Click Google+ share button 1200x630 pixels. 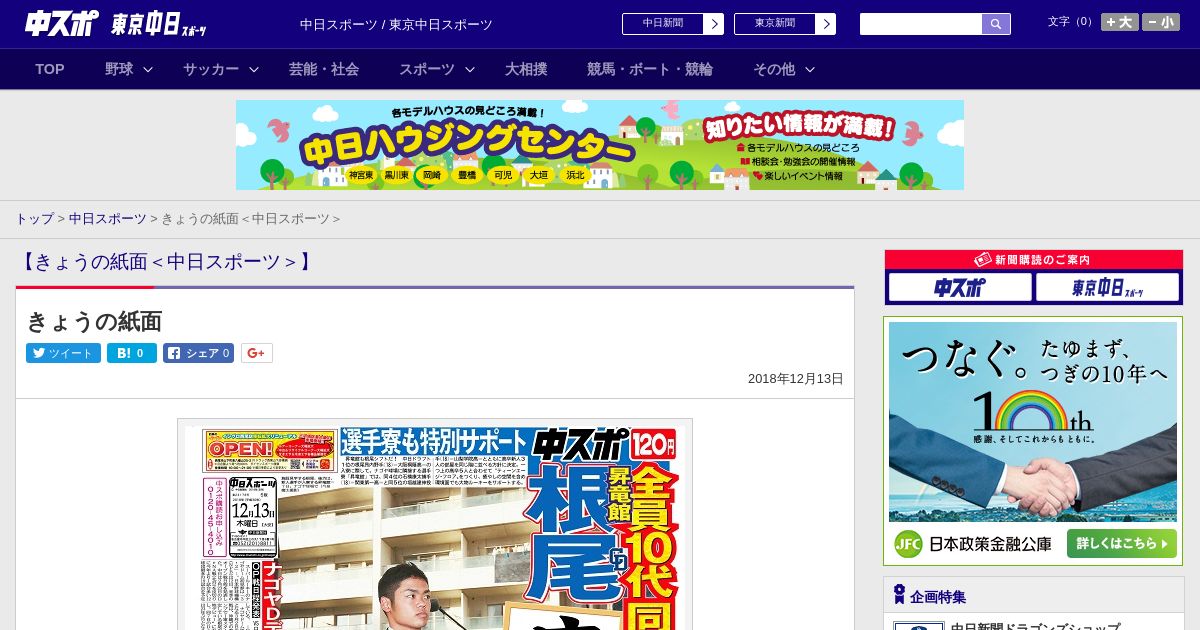tap(257, 353)
